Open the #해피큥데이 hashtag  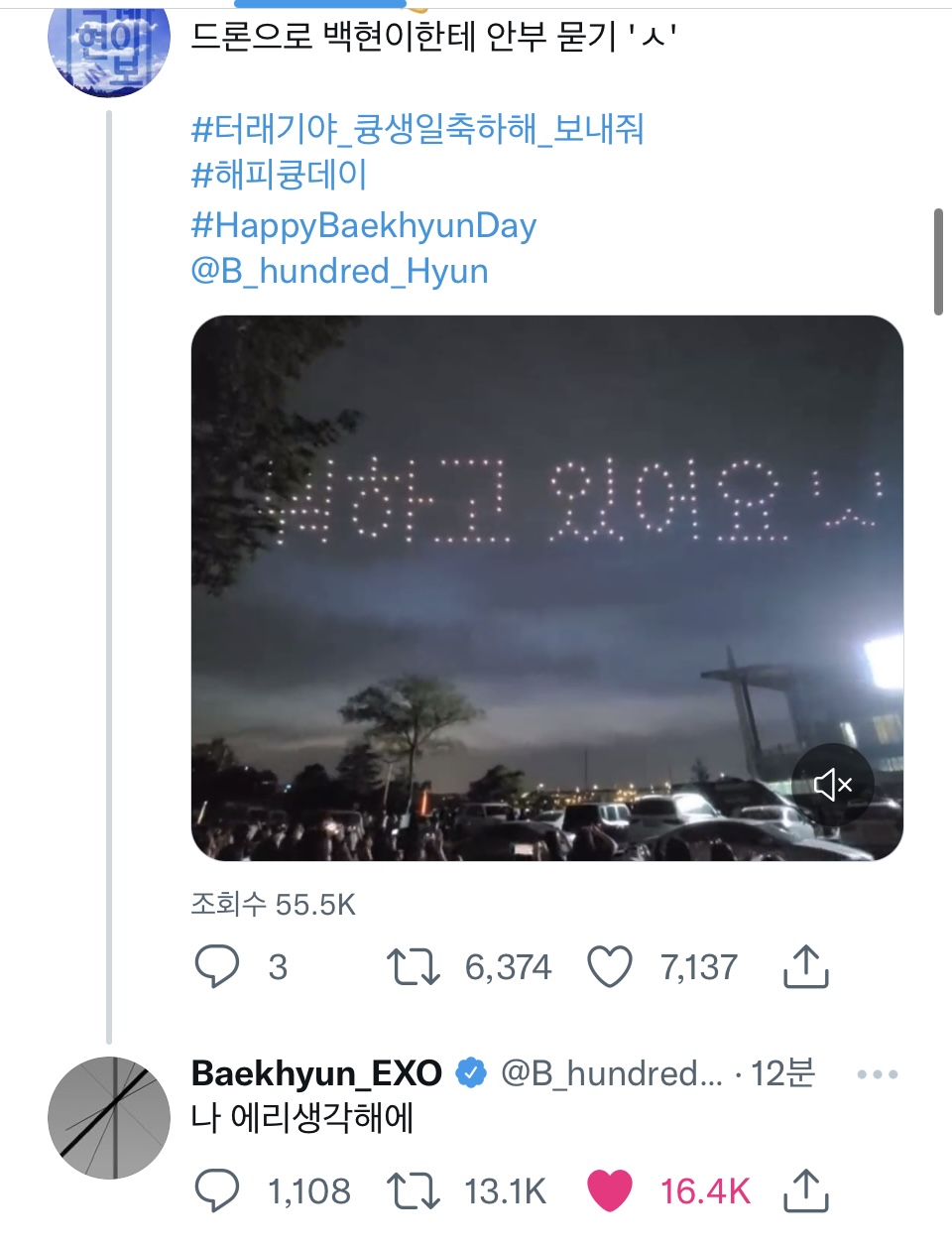point(279,175)
